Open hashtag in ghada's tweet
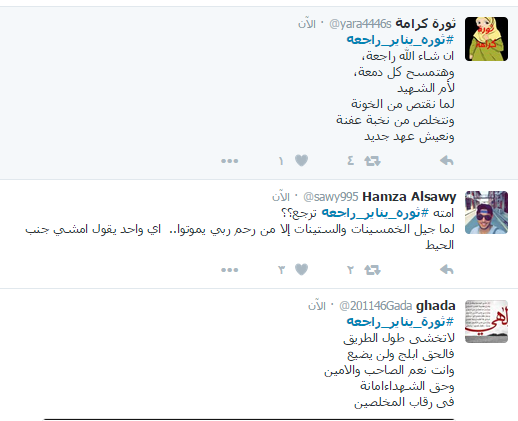 pos(400,322)
